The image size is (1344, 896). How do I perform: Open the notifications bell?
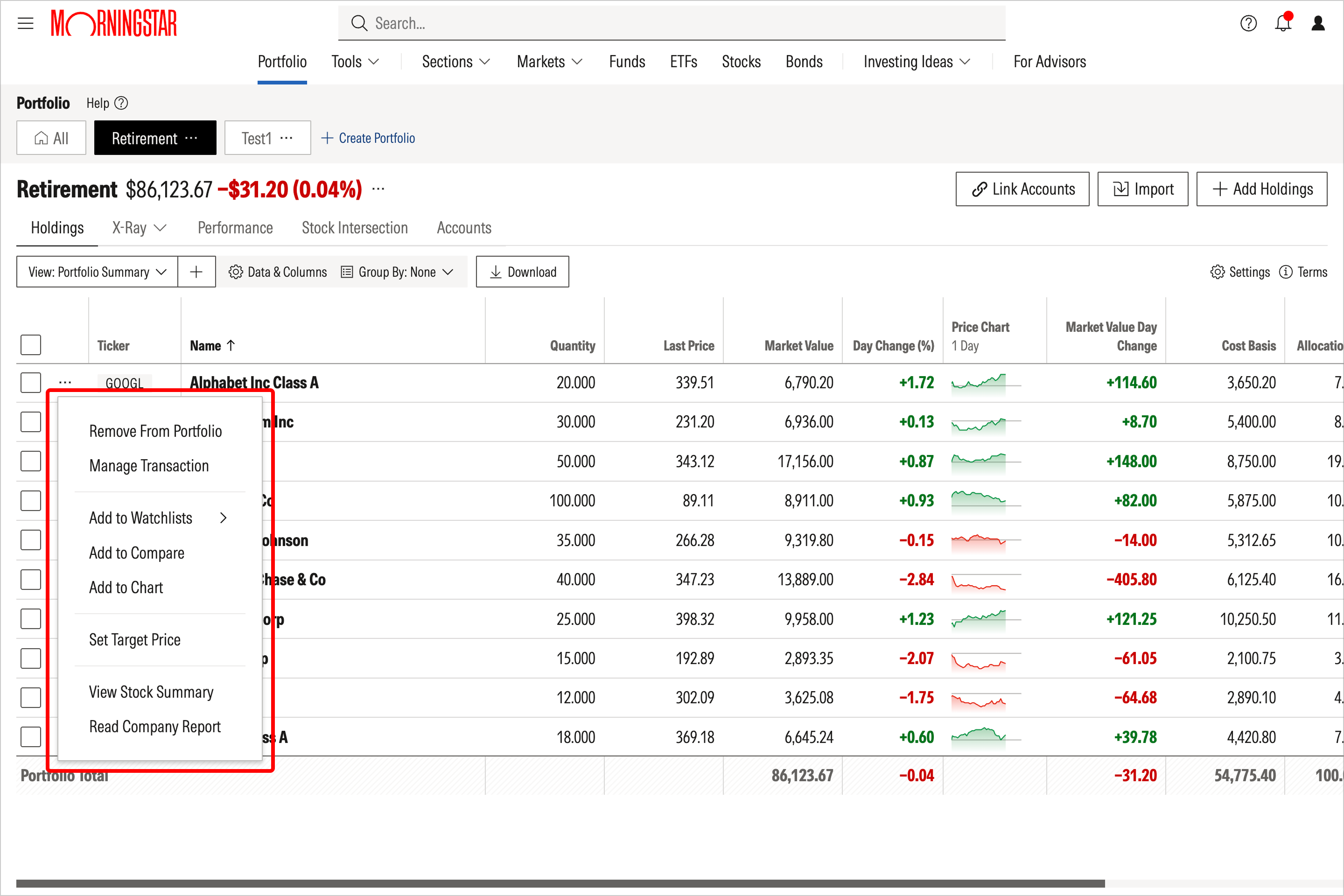[x=1283, y=22]
